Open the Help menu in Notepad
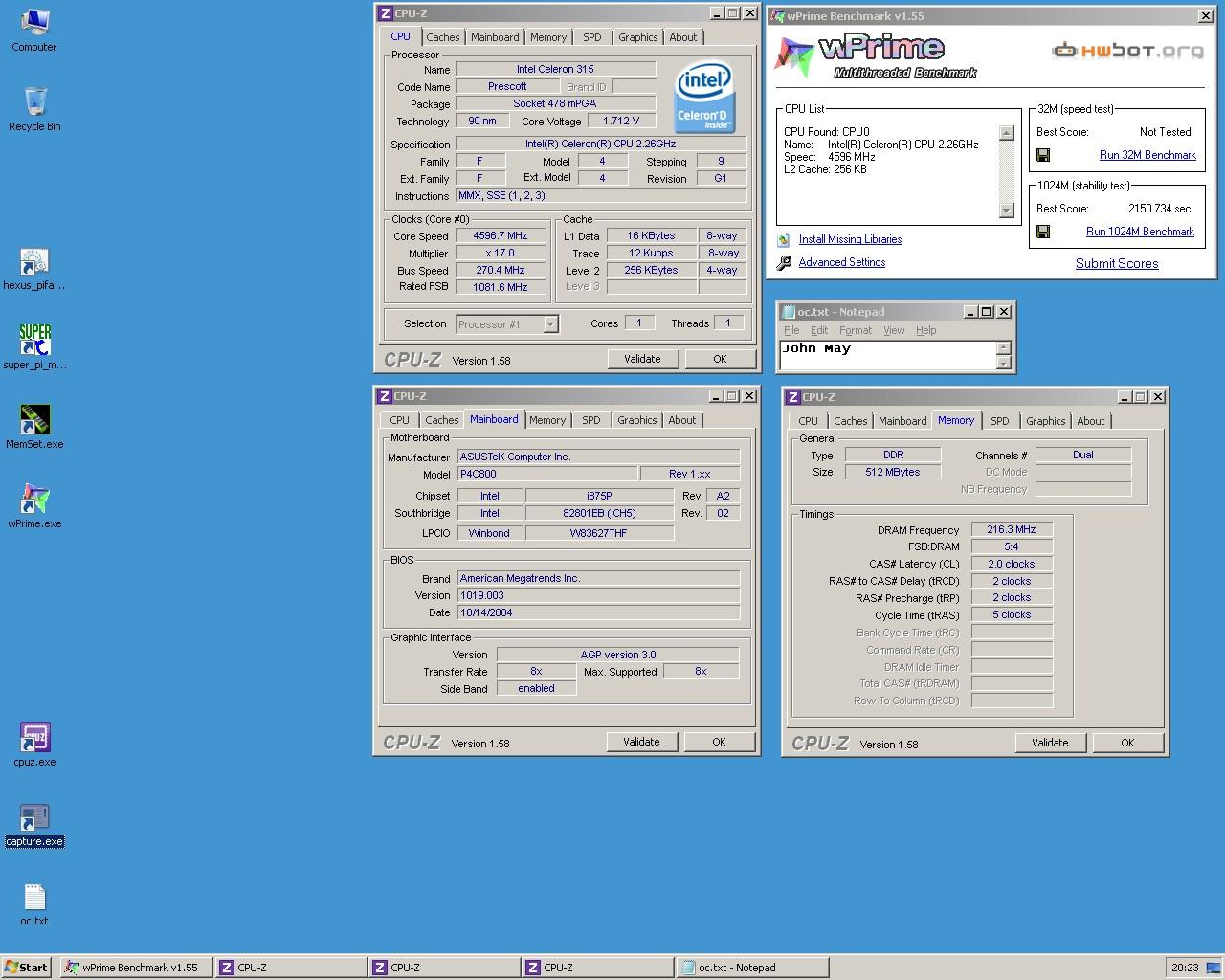Viewport: 1225px width, 980px height. pos(925,330)
